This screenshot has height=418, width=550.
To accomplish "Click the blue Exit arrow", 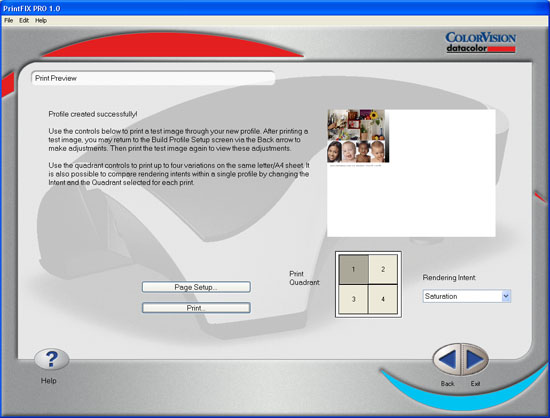I will (x=475, y=359).
